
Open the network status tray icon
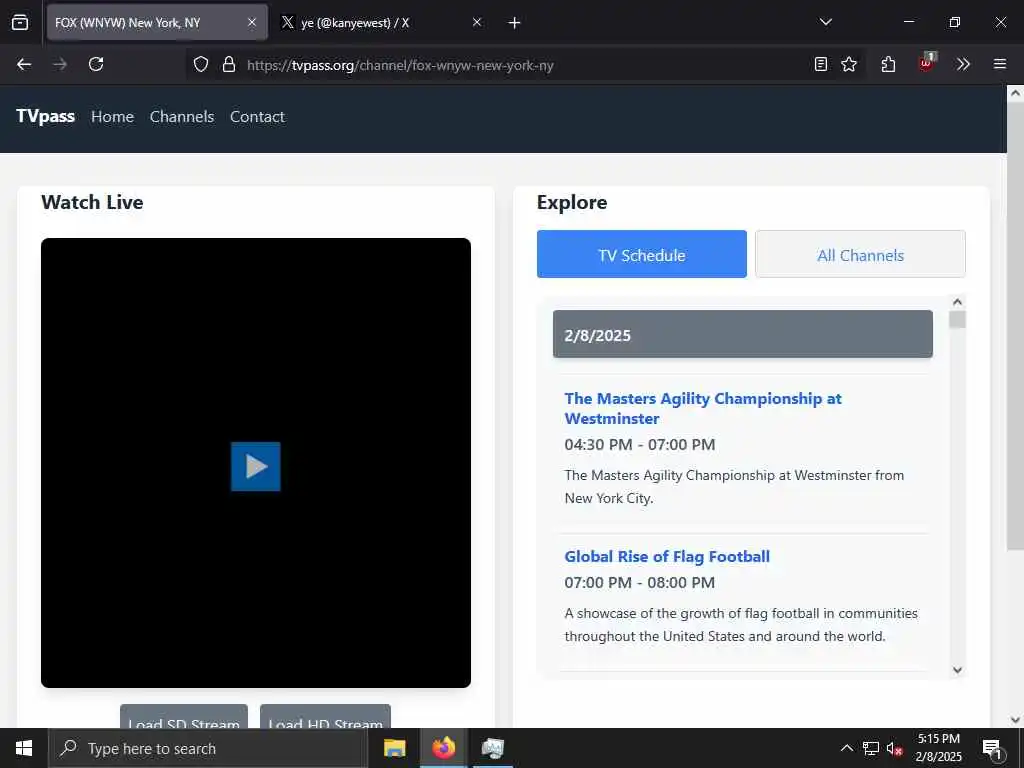(x=871, y=748)
